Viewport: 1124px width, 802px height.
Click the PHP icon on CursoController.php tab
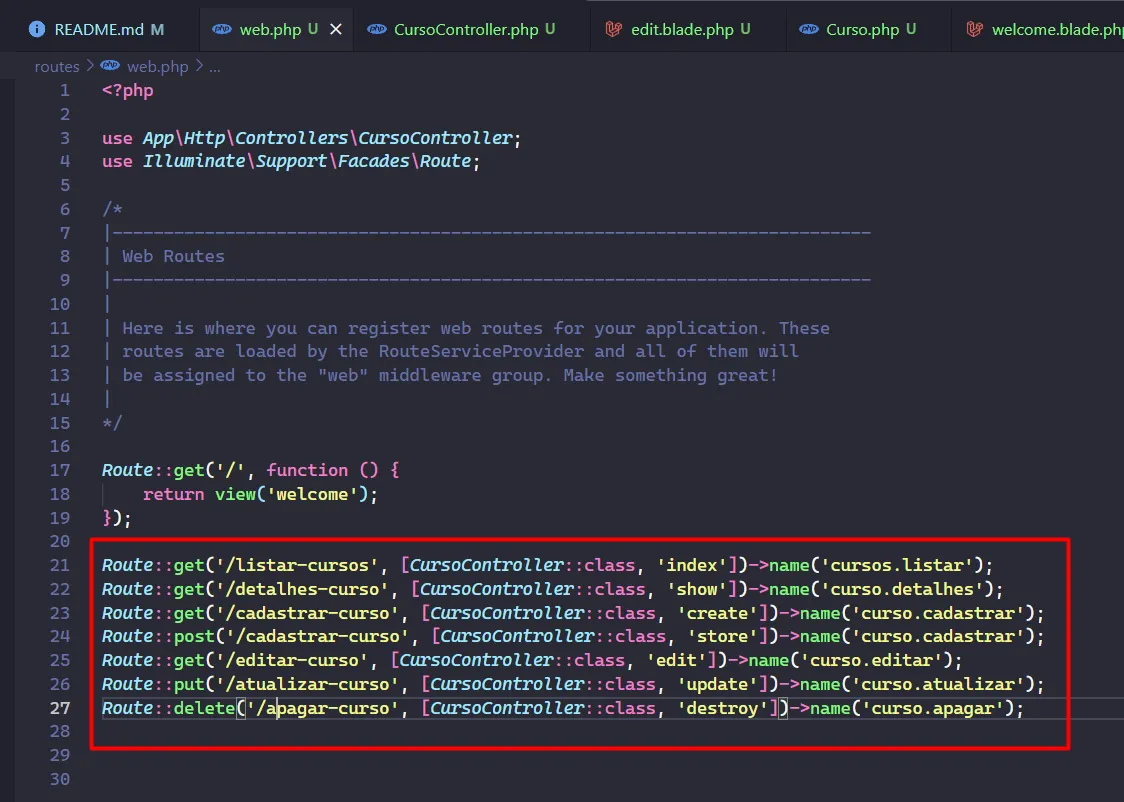point(377,30)
